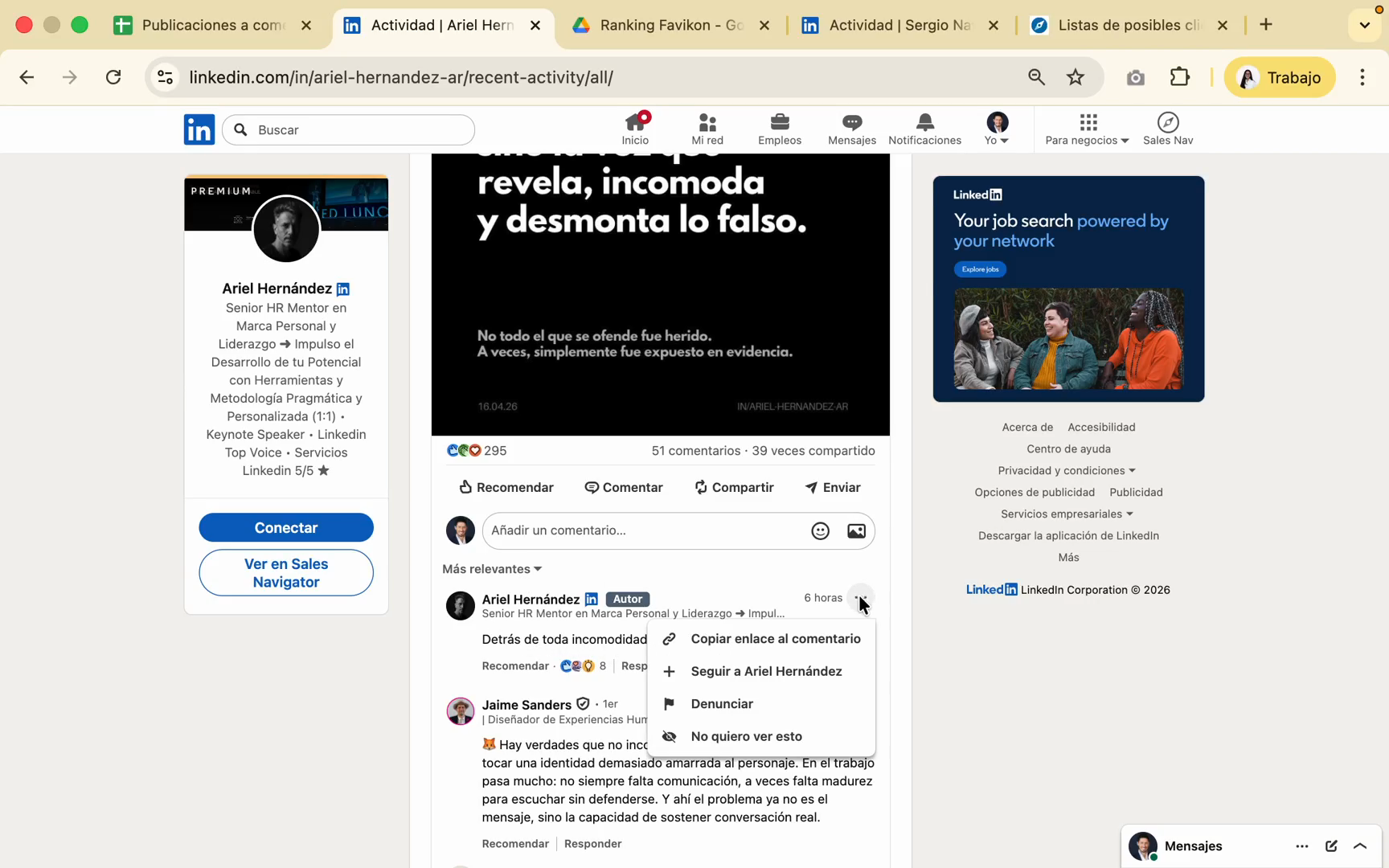The height and width of the screenshot is (868, 1389).
Task: Click the Conectar button
Action: tap(286, 528)
